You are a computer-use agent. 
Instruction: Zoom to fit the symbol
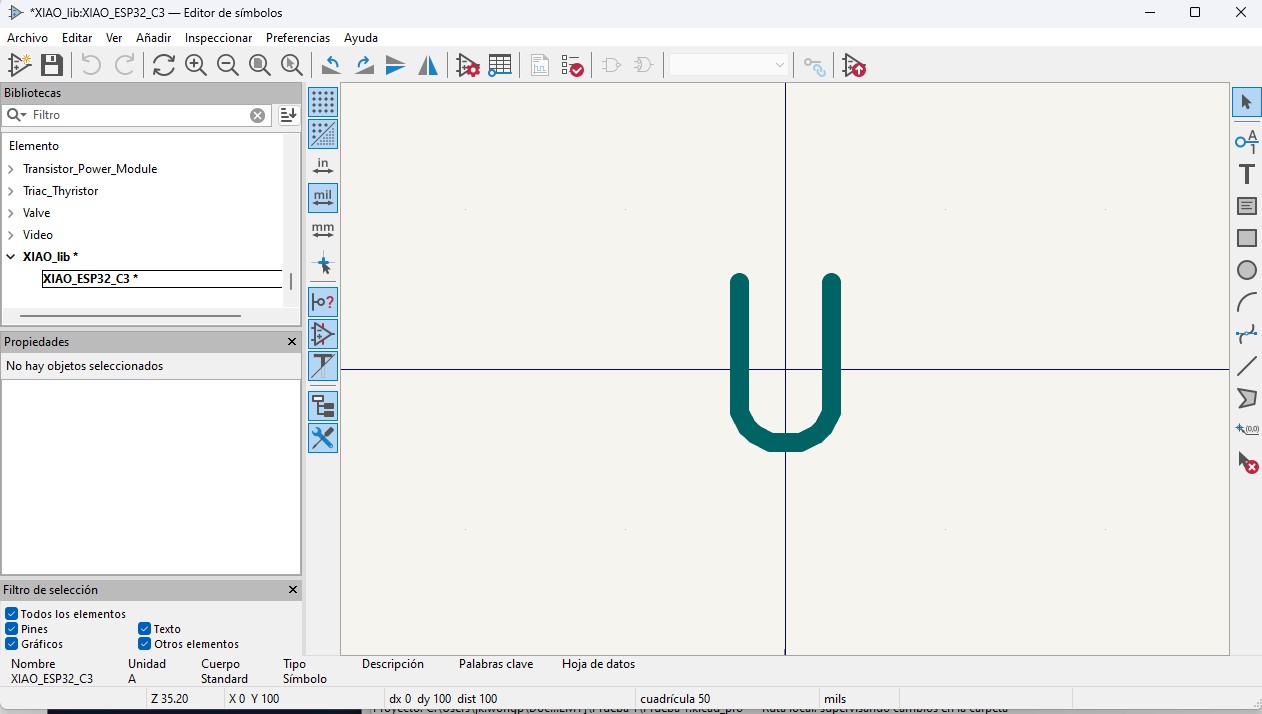pyautogui.click(x=260, y=65)
